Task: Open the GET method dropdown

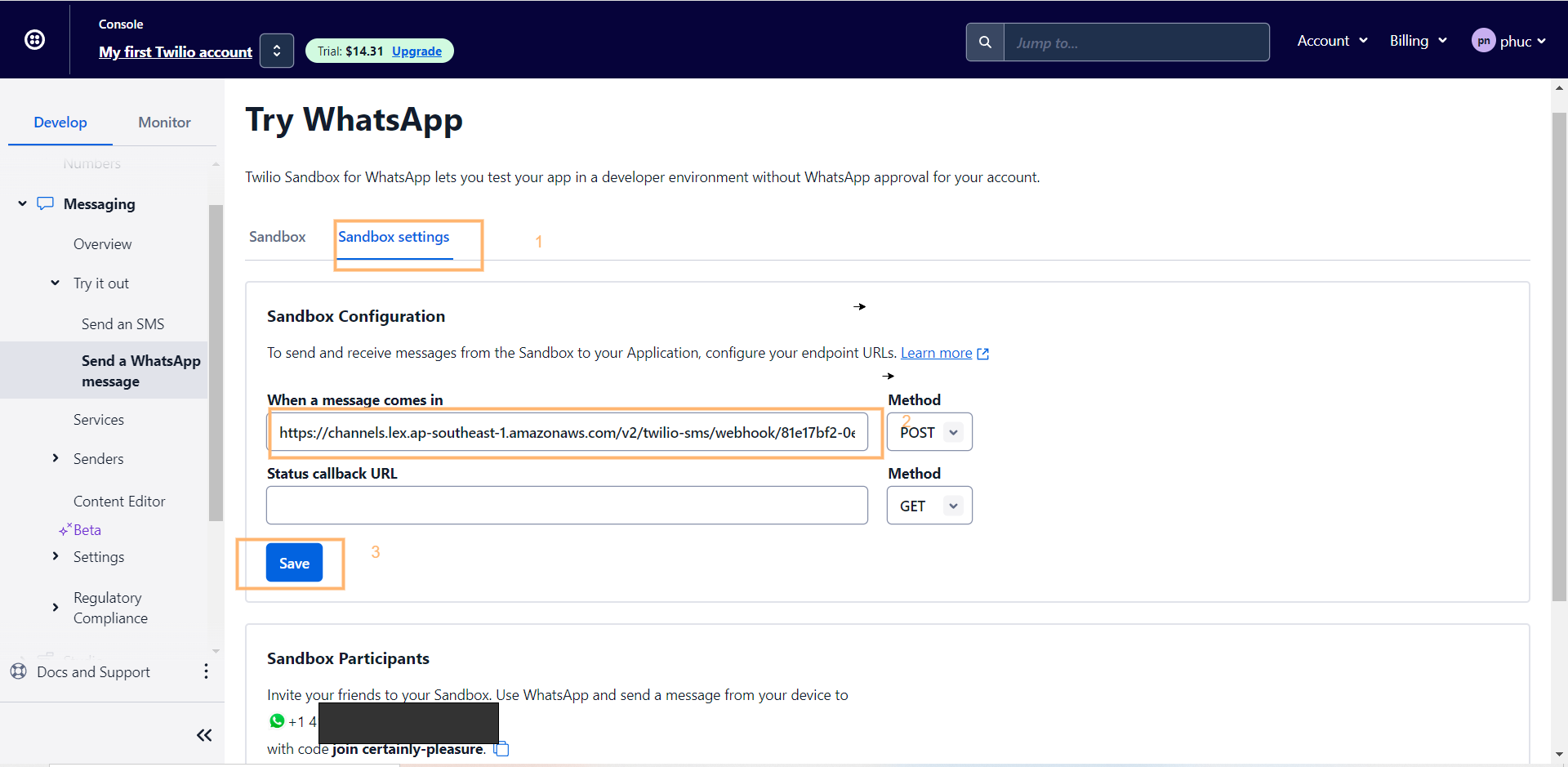Action: pos(929,506)
